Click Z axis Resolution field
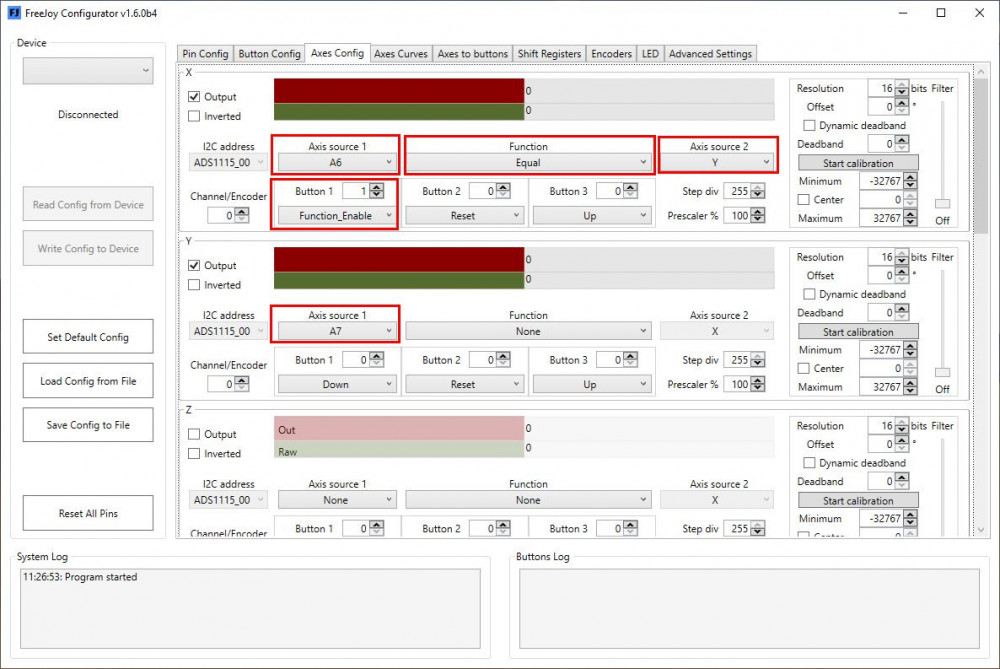 [x=881, y=426]
